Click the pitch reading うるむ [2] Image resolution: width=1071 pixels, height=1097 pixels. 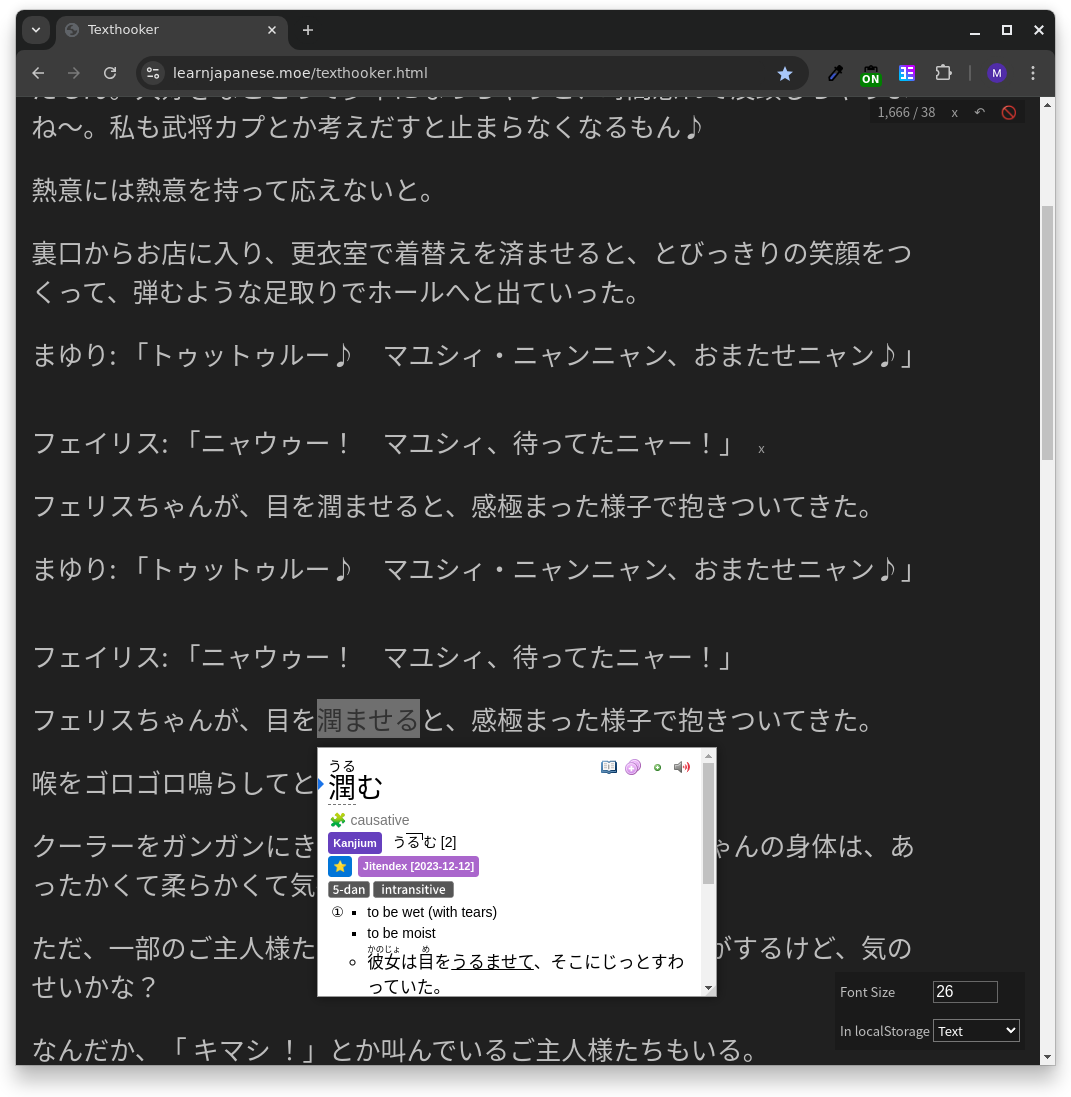(x=424, y=842)
